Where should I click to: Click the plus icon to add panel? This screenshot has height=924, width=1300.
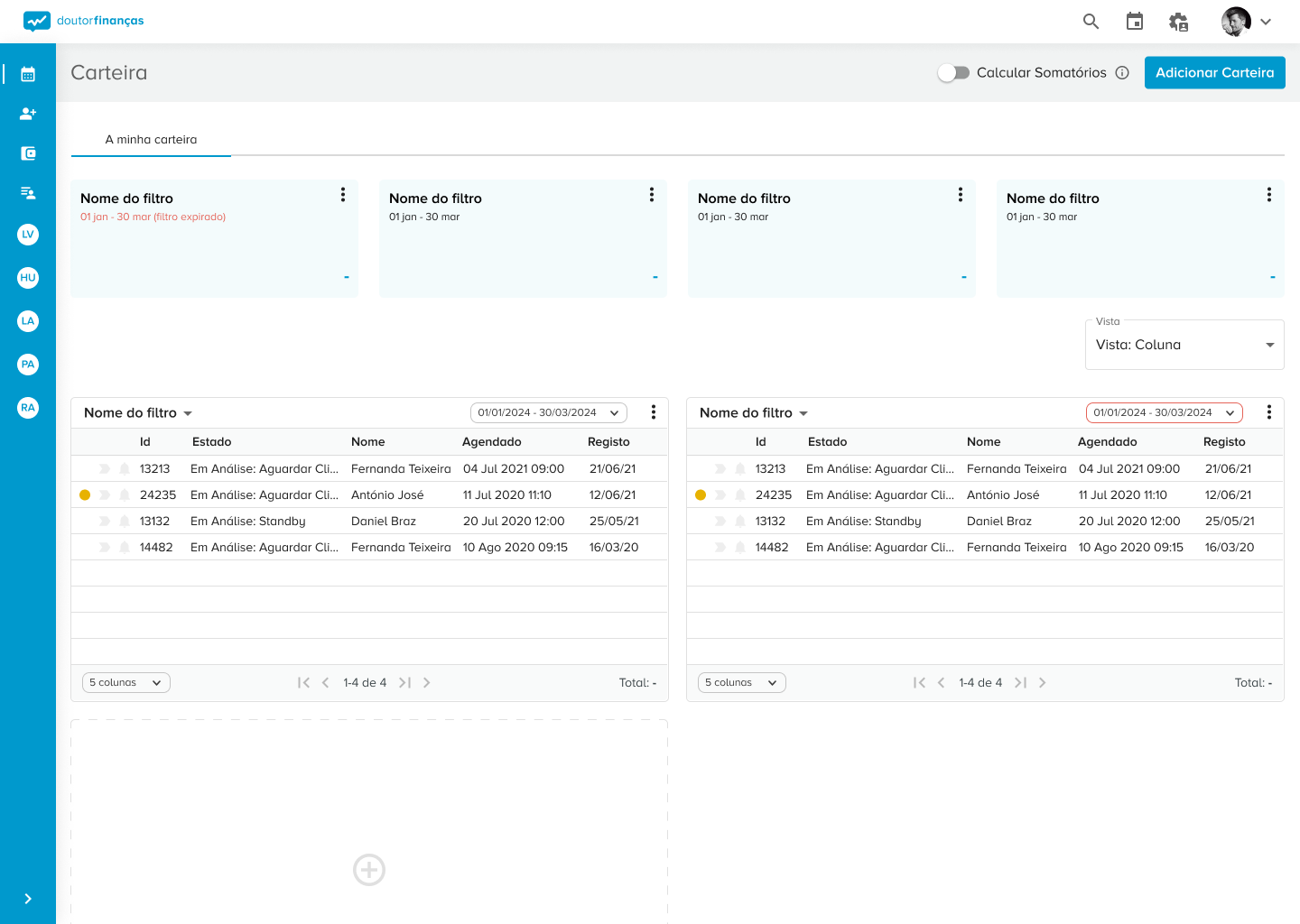369,870
